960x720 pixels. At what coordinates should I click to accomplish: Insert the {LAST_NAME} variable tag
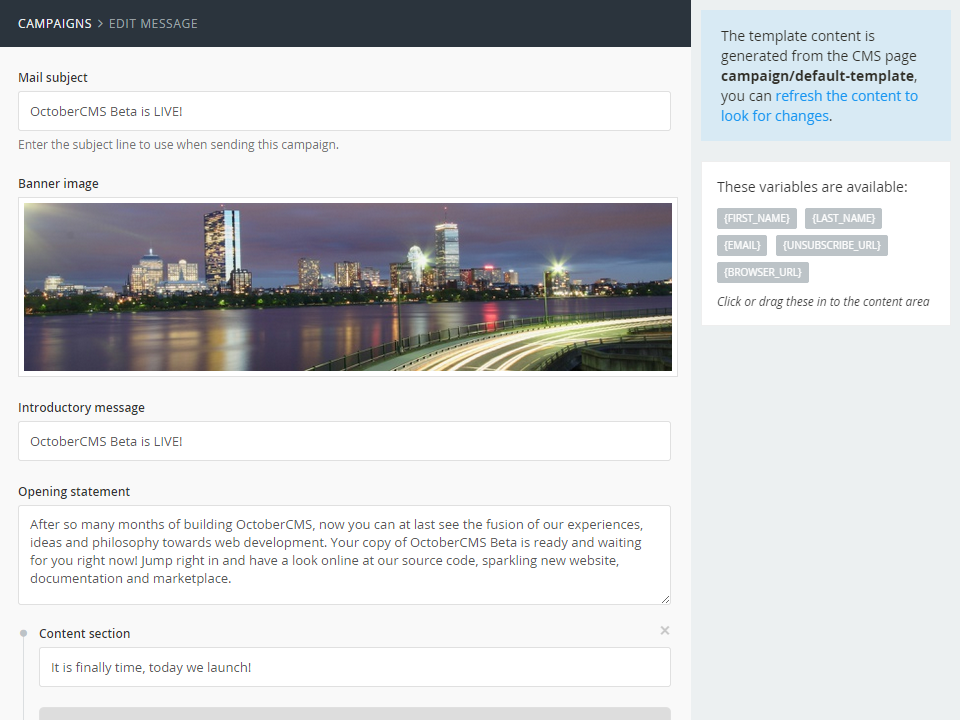(843, 219)
